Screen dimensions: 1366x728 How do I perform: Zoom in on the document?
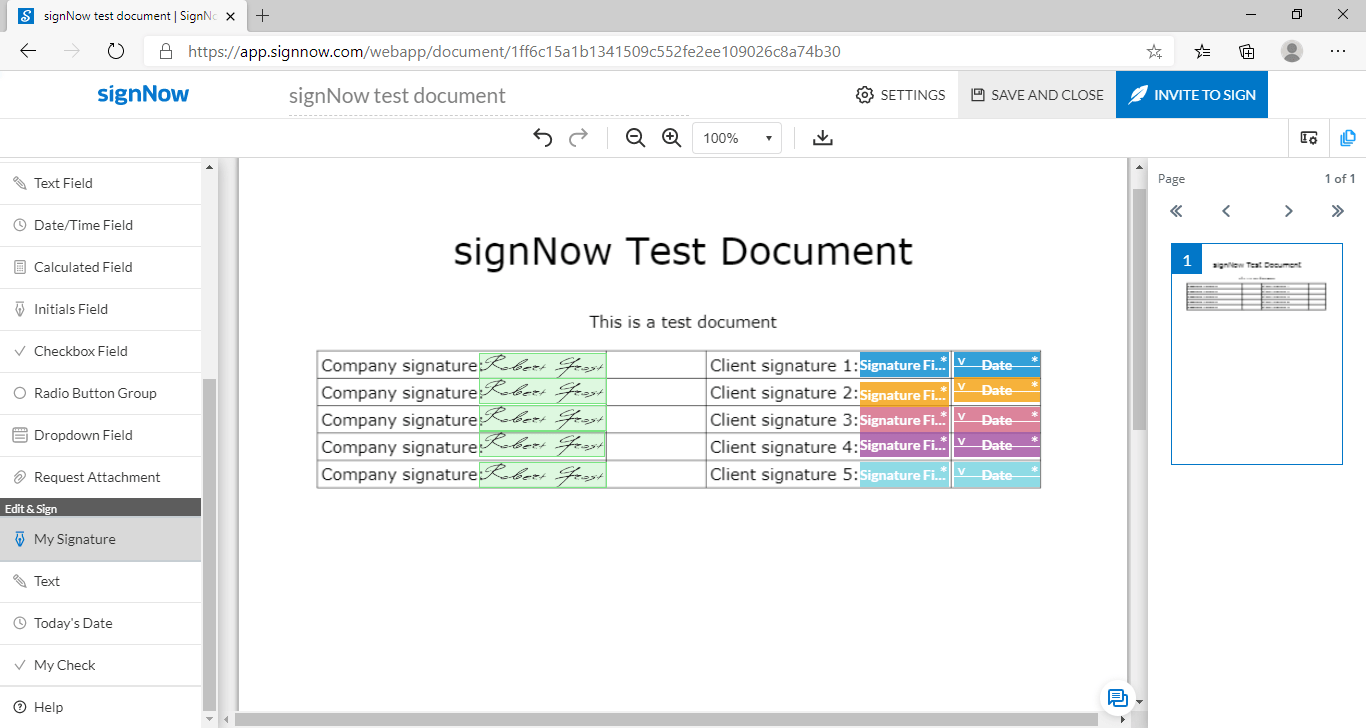[x=671, y=138]
